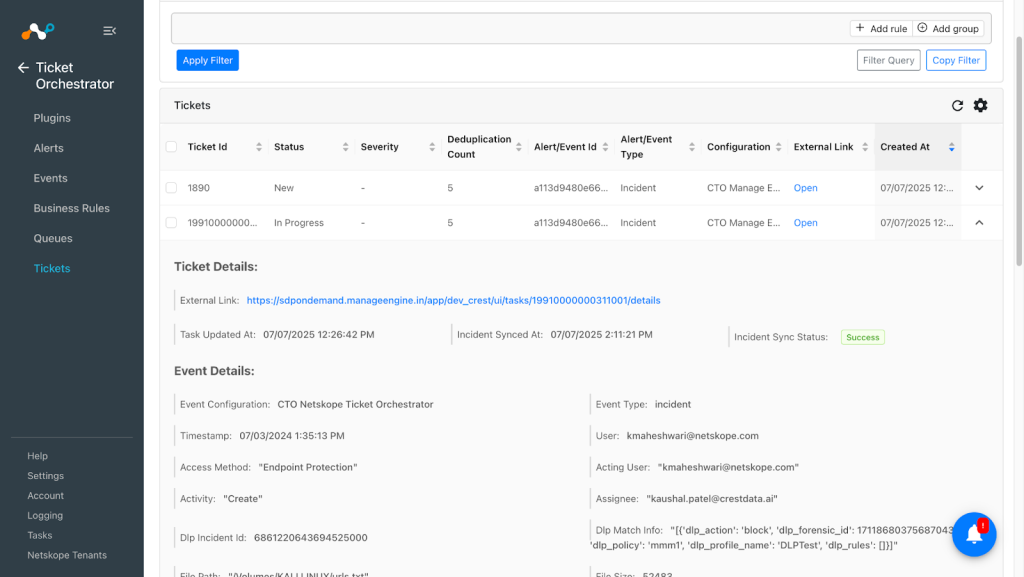Open Logging in sidebar
Screen dimensions: 1024x577
point(44,515)
